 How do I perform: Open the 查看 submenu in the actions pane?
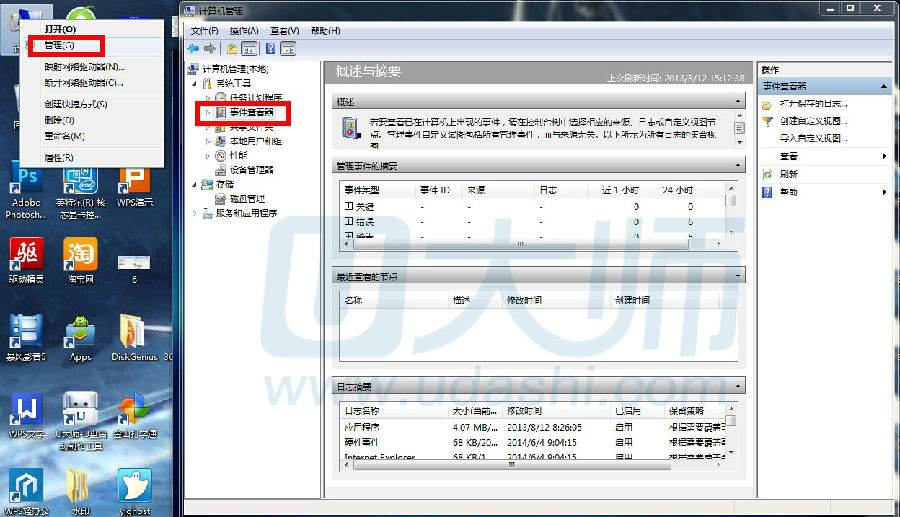[824, 156]
